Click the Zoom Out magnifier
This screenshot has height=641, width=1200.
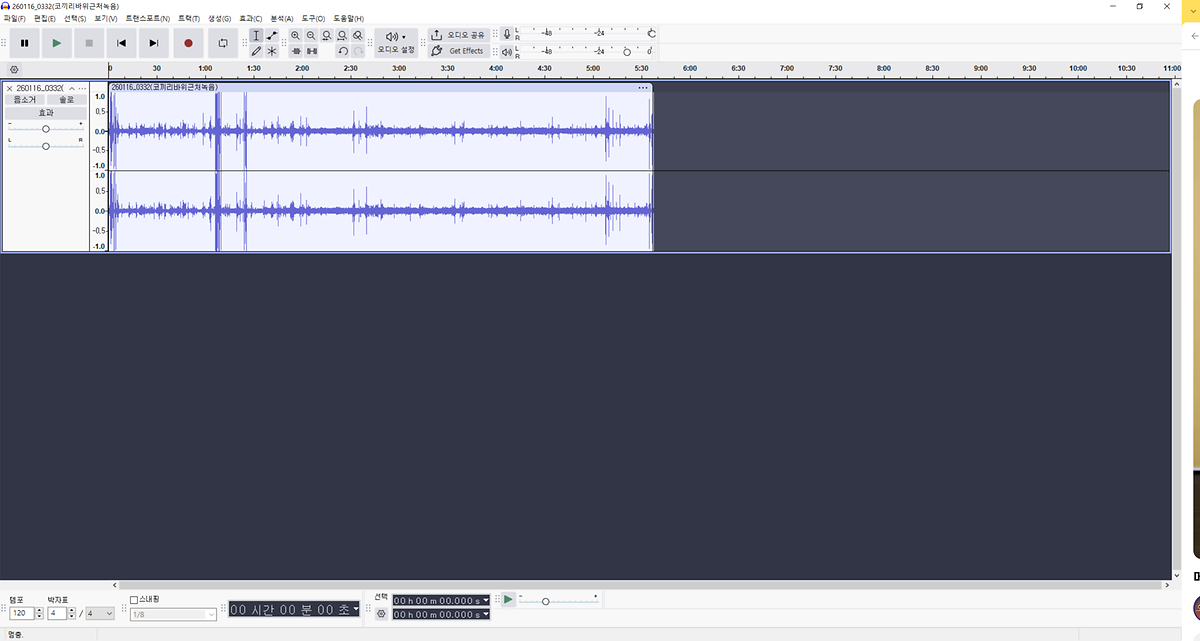311,36
